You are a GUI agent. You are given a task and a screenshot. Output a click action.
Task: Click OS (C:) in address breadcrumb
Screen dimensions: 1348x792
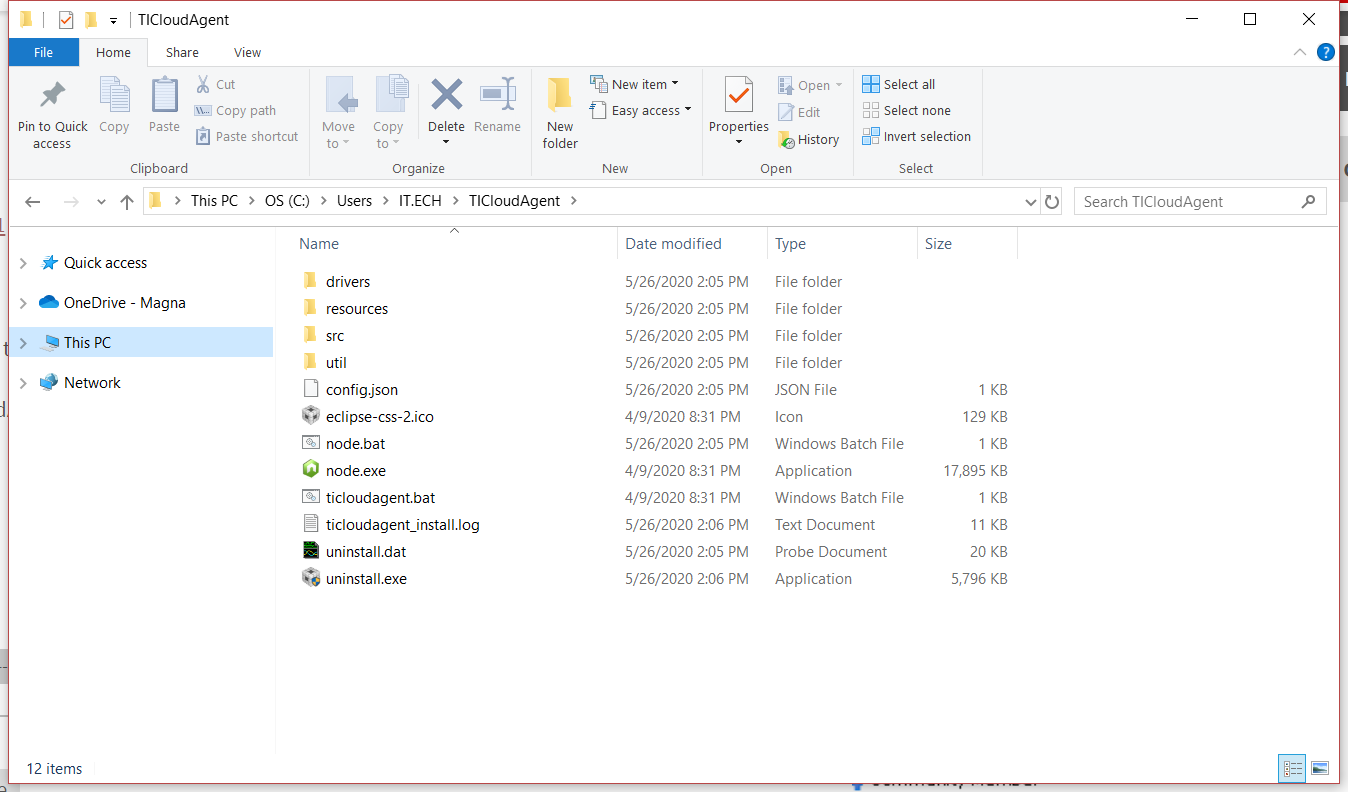coord(287,201)
